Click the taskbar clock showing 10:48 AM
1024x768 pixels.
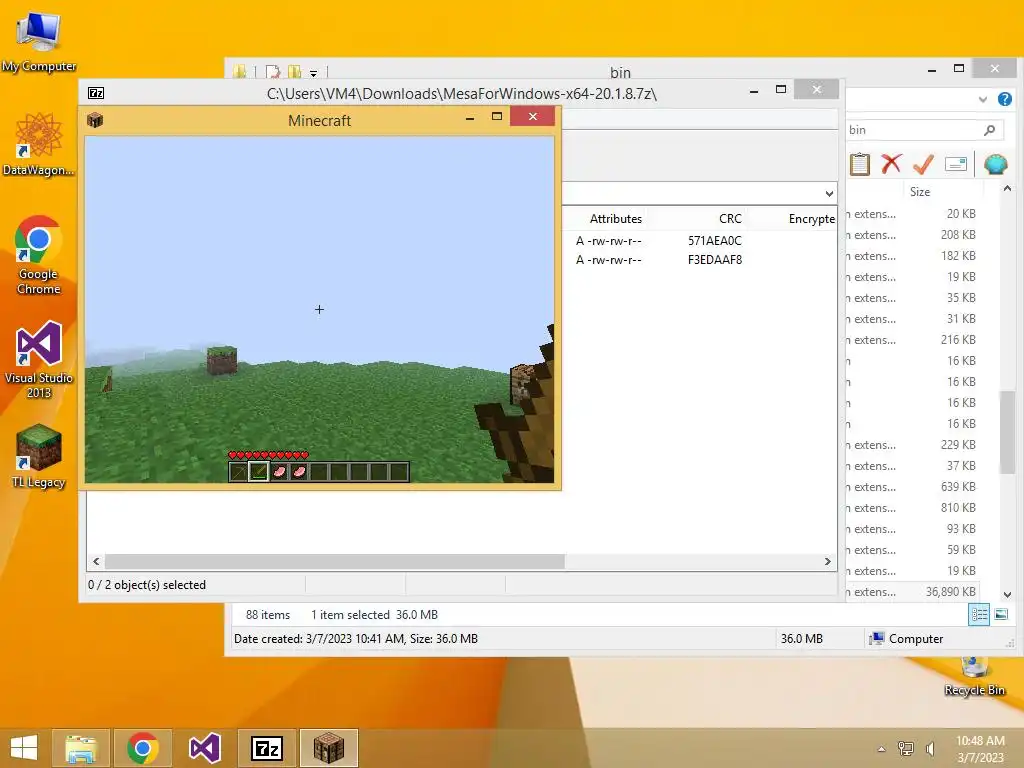pos(980,748)
